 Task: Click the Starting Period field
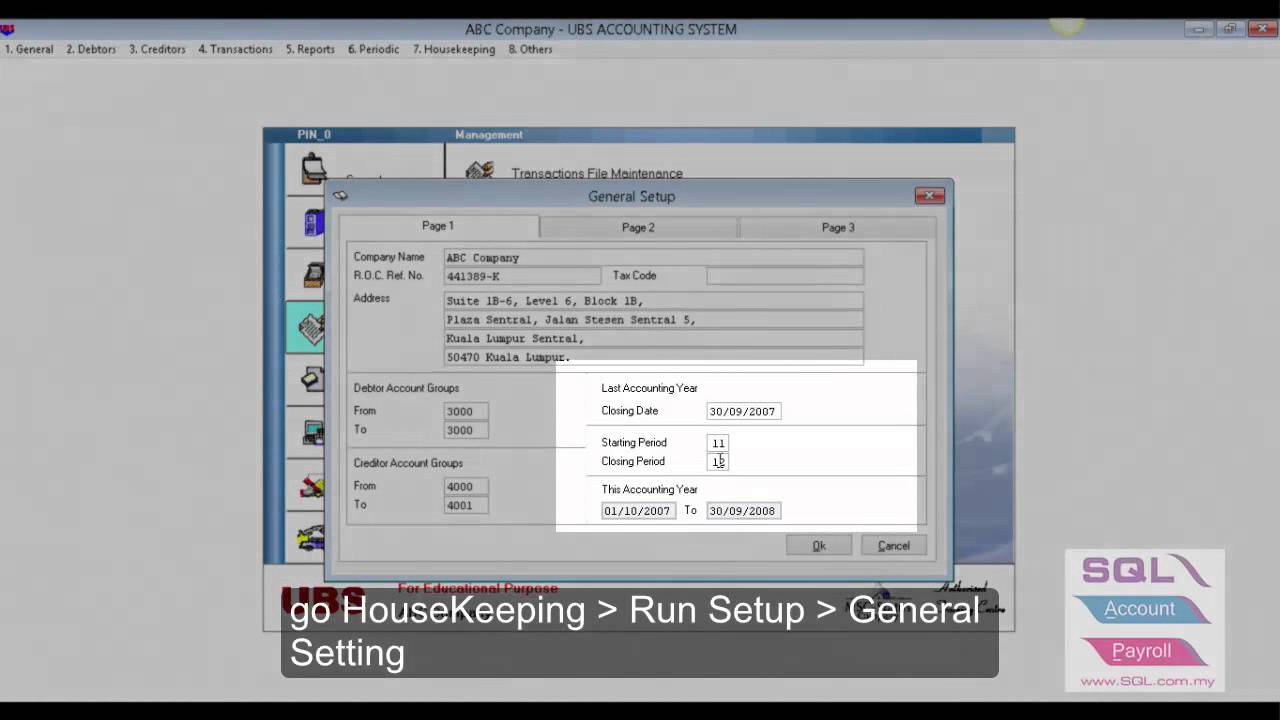tap(718, 443)
